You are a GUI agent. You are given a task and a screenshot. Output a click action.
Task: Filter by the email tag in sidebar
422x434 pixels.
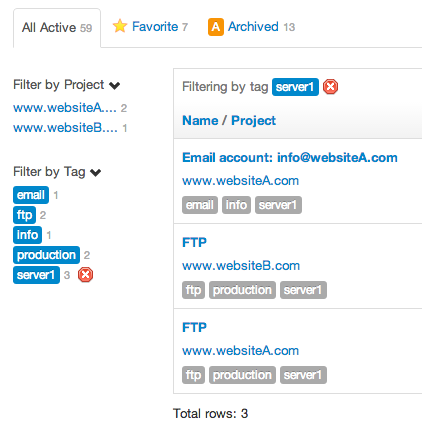coord(31,195)
